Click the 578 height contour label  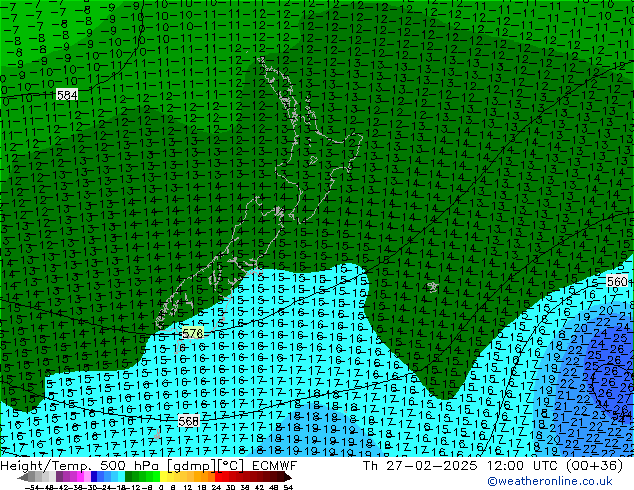[193, 333]
